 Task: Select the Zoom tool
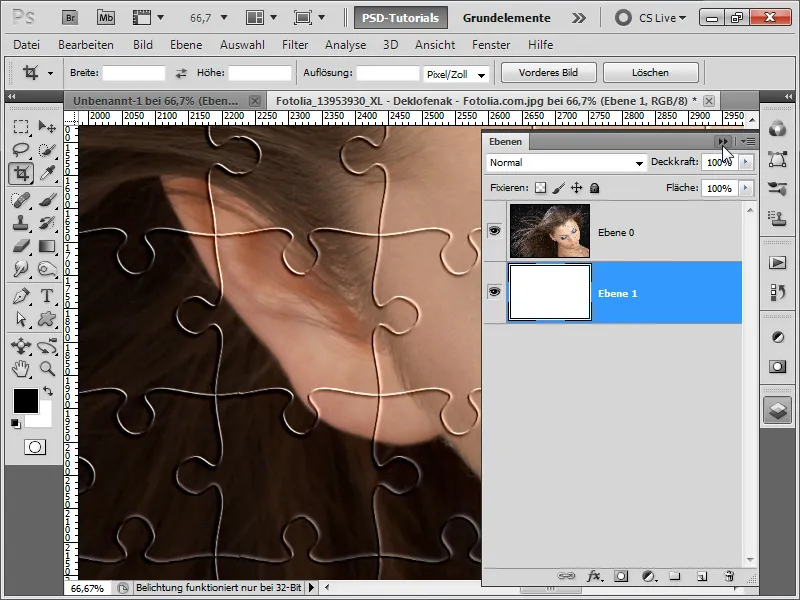click(x=47, y=368)
